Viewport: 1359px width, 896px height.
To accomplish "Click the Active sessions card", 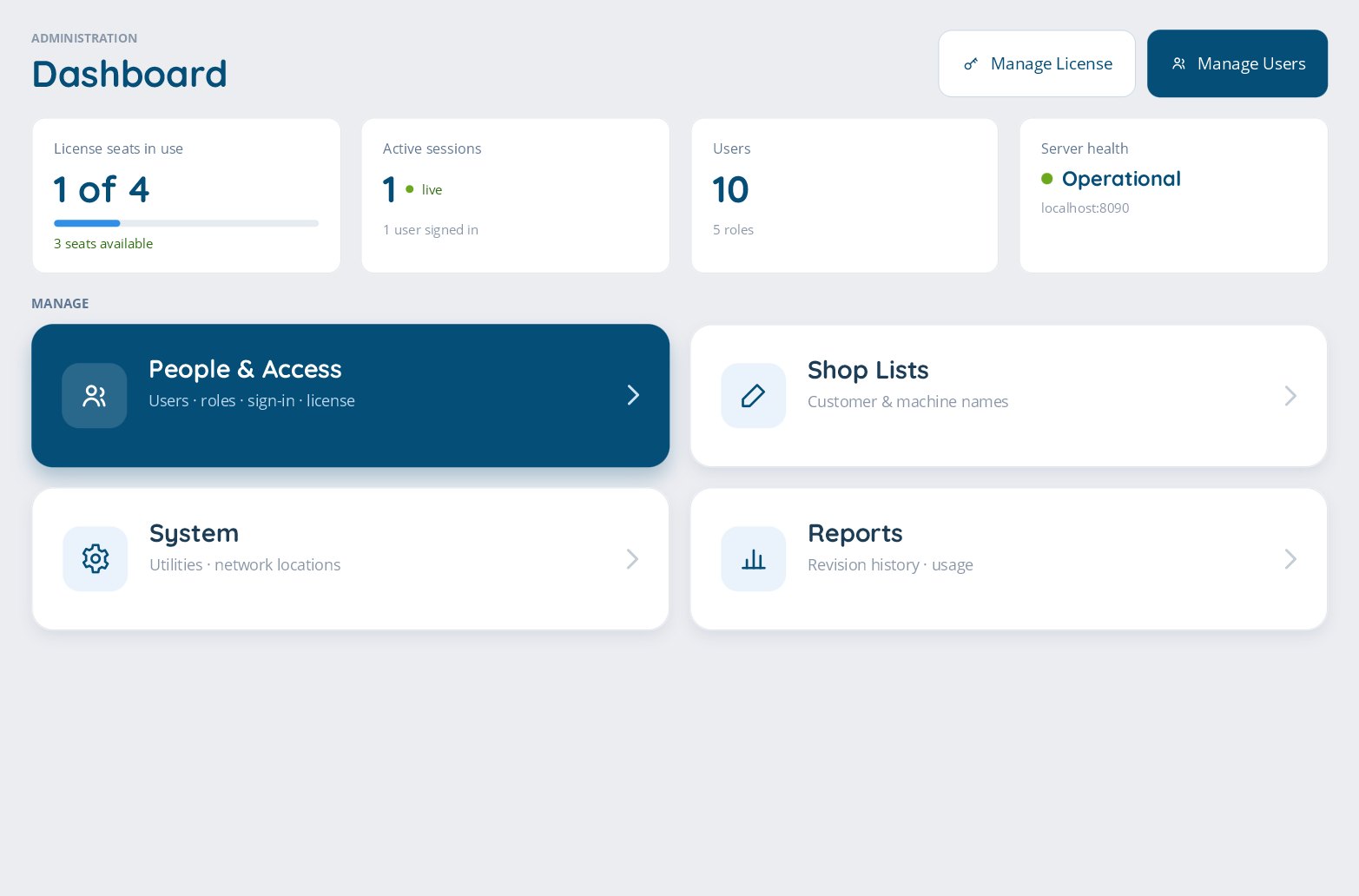I will tap(516, 196).
